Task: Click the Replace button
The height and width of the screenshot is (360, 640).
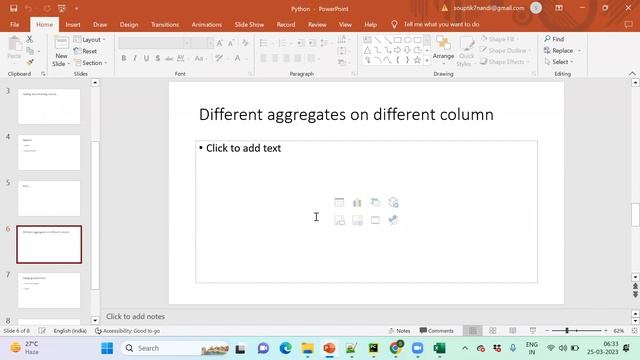Action: (559, 51)
